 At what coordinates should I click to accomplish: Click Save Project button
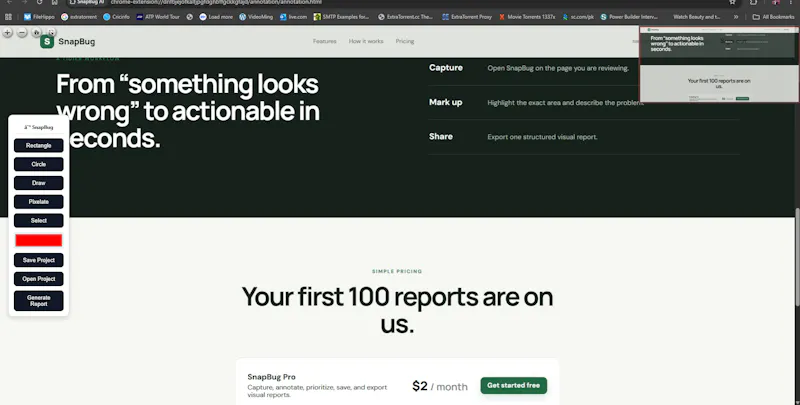pyautogui.click(x=39, y=260)
